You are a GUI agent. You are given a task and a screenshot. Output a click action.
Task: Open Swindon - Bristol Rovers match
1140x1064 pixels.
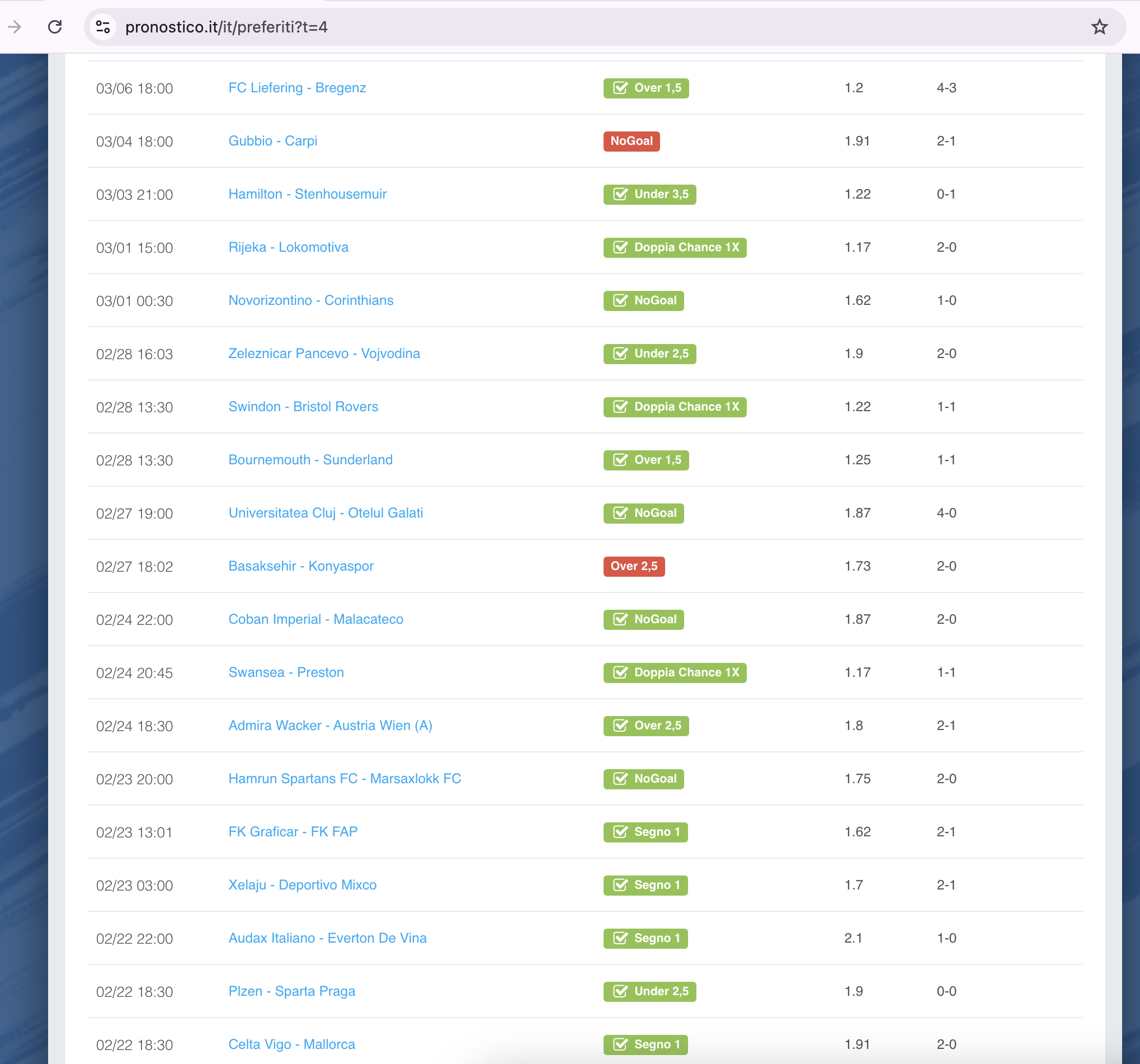click(x=303, y=407)
